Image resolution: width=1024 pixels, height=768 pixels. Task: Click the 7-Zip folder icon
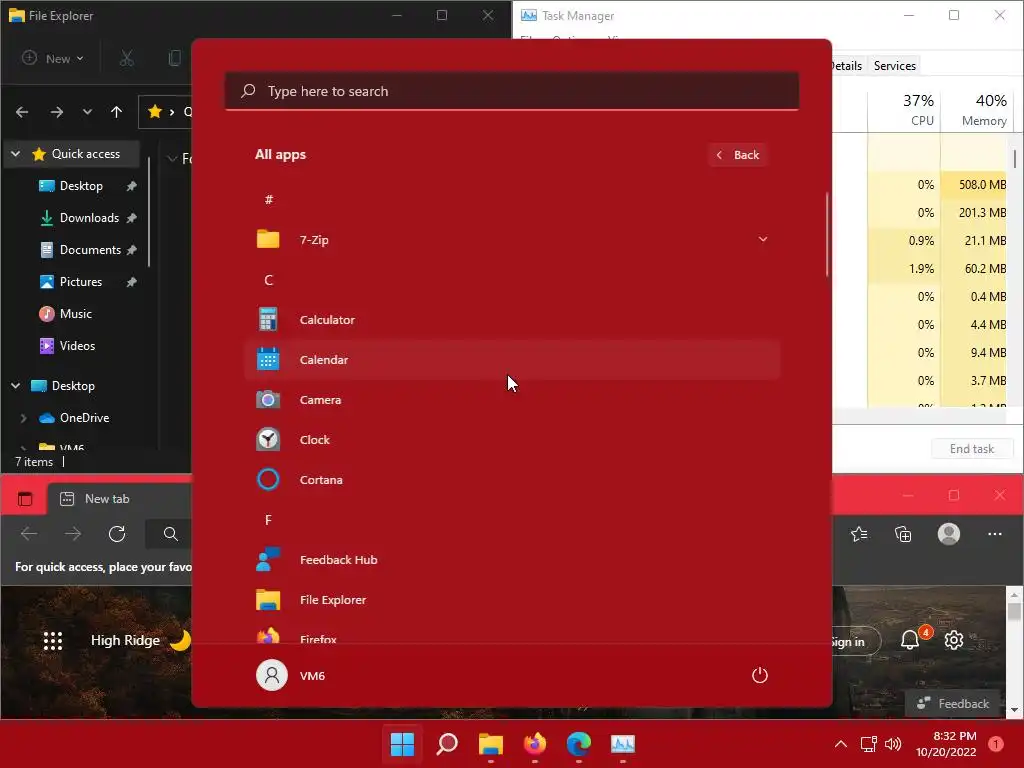pyautogui.click(x=268, y=239)
